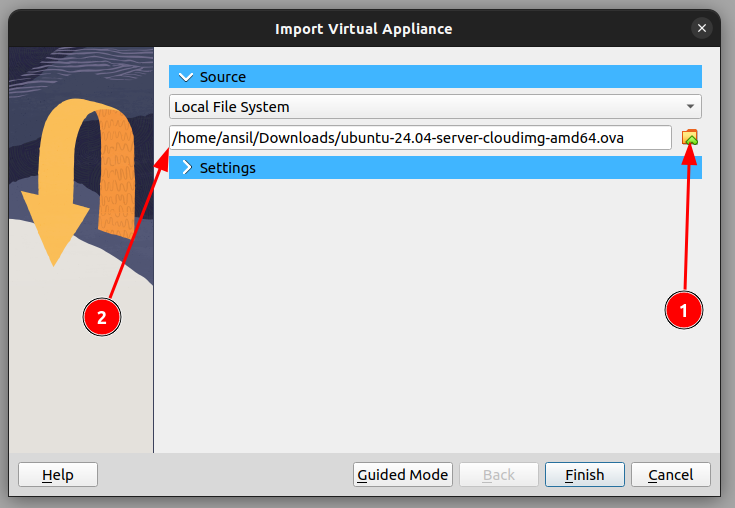Click the red circle numbered 2
735x508 pixels.
[101, 317]
